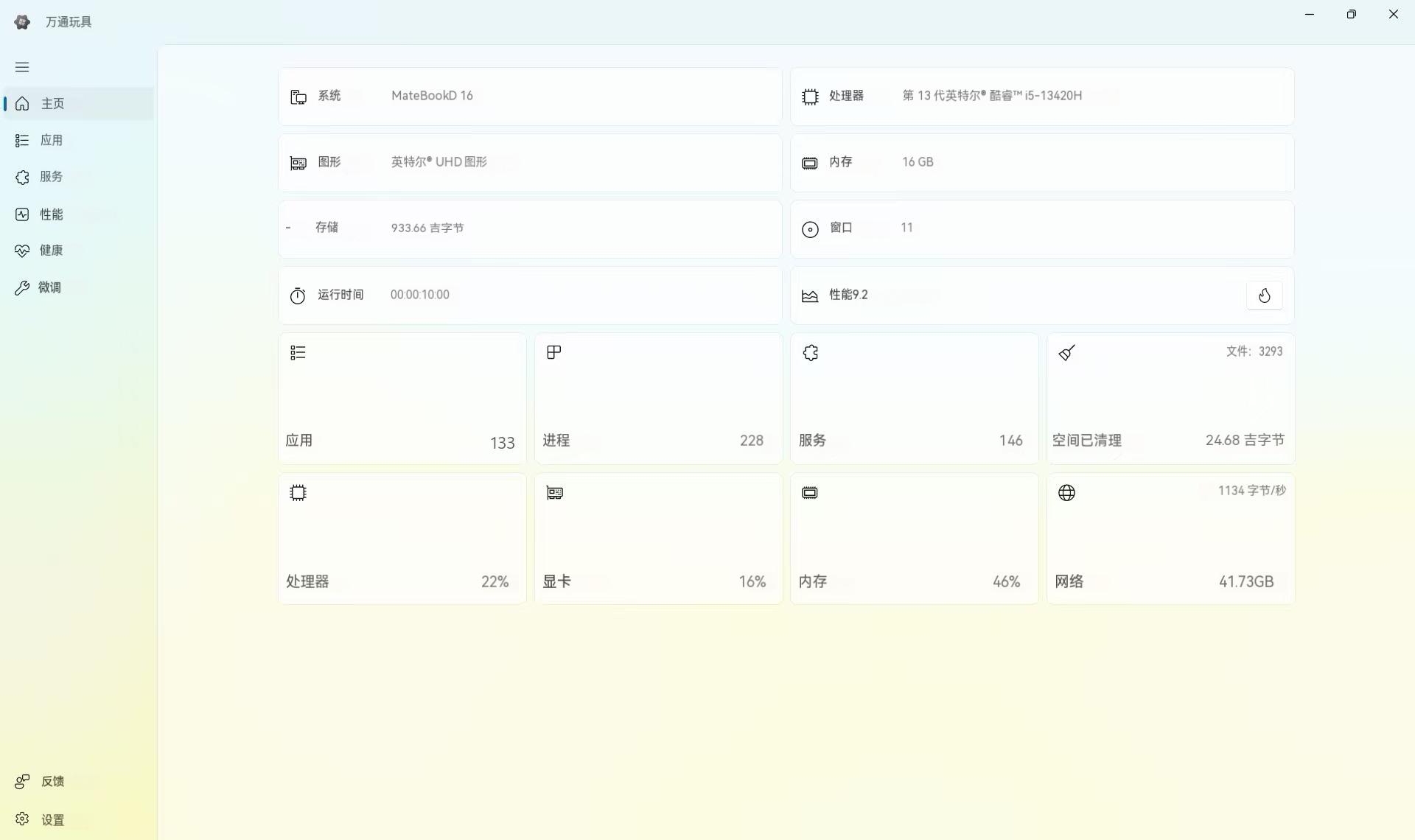Open the 处理器 22% usage tile
This screenshot has width=1415, height=840.
(x=402, y=539)
